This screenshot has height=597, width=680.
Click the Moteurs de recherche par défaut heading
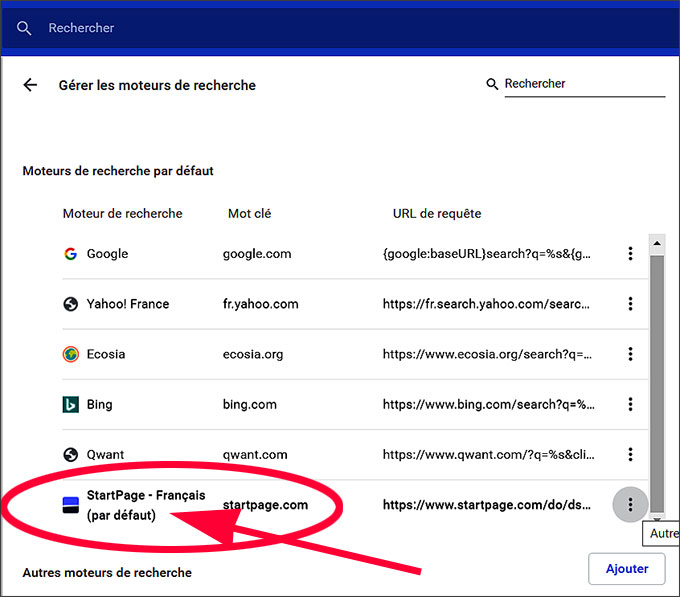tap(118, 171)
